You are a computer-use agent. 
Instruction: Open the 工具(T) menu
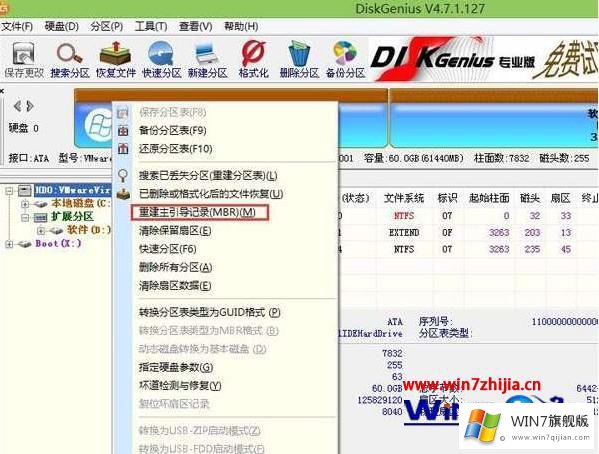[151, 26]
